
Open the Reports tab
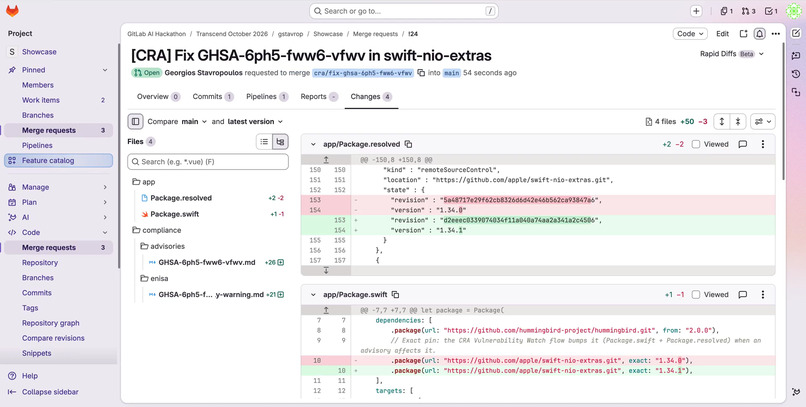[x=319, y=97]
